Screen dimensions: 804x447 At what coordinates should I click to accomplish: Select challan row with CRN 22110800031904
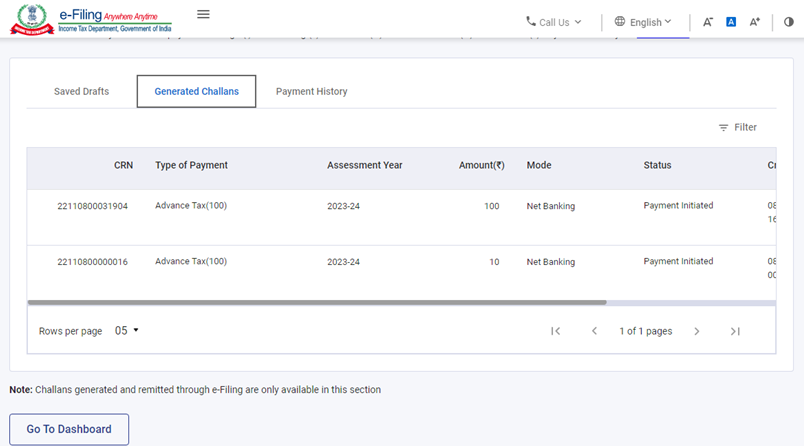[x=92, y=206]
